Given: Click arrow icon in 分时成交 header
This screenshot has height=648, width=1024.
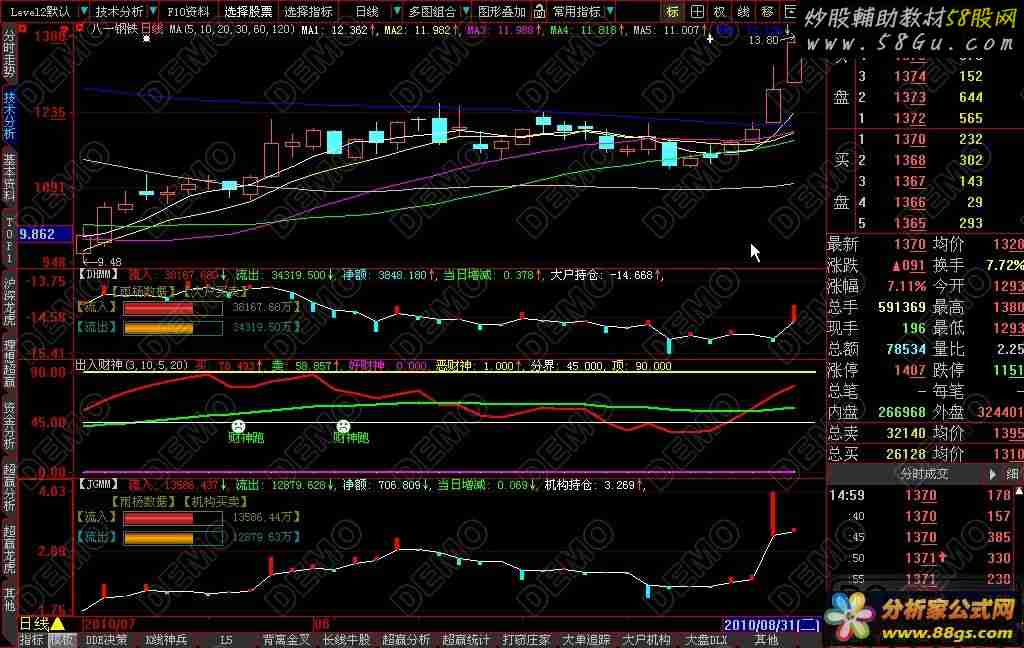Looking at the screenshot, I should click(993, 474).
